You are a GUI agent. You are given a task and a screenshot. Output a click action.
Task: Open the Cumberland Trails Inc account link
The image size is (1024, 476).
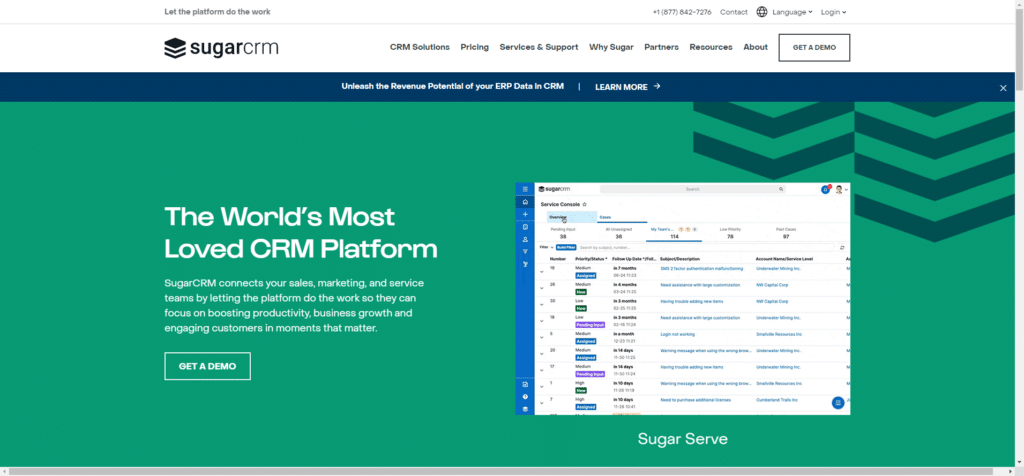779,400
